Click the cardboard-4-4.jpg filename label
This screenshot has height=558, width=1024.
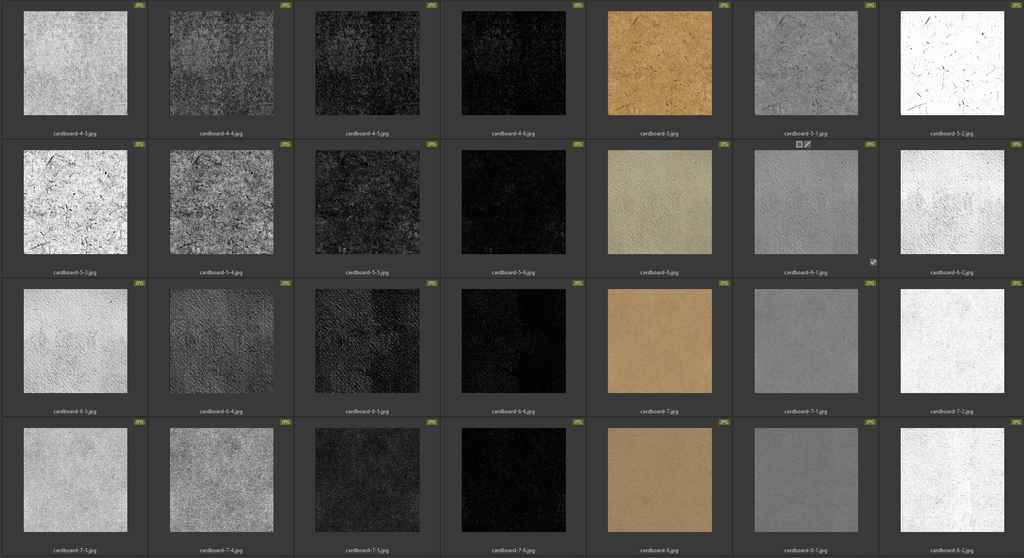[x=221, y=133]
